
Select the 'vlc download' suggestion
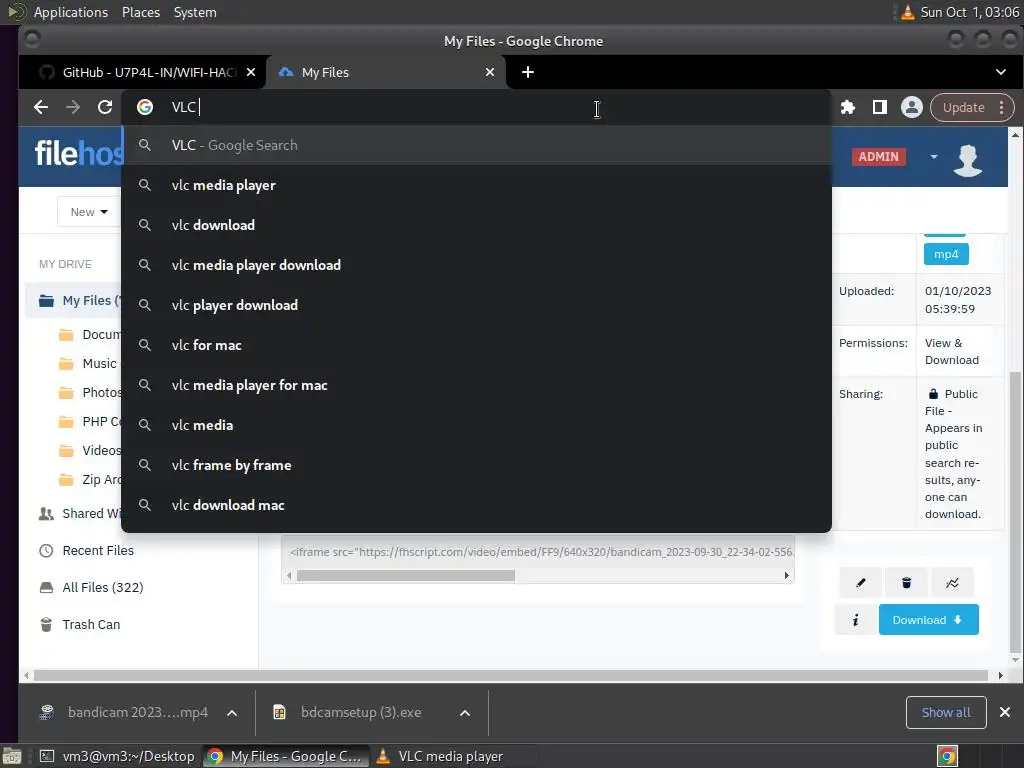tap(477, 225)
